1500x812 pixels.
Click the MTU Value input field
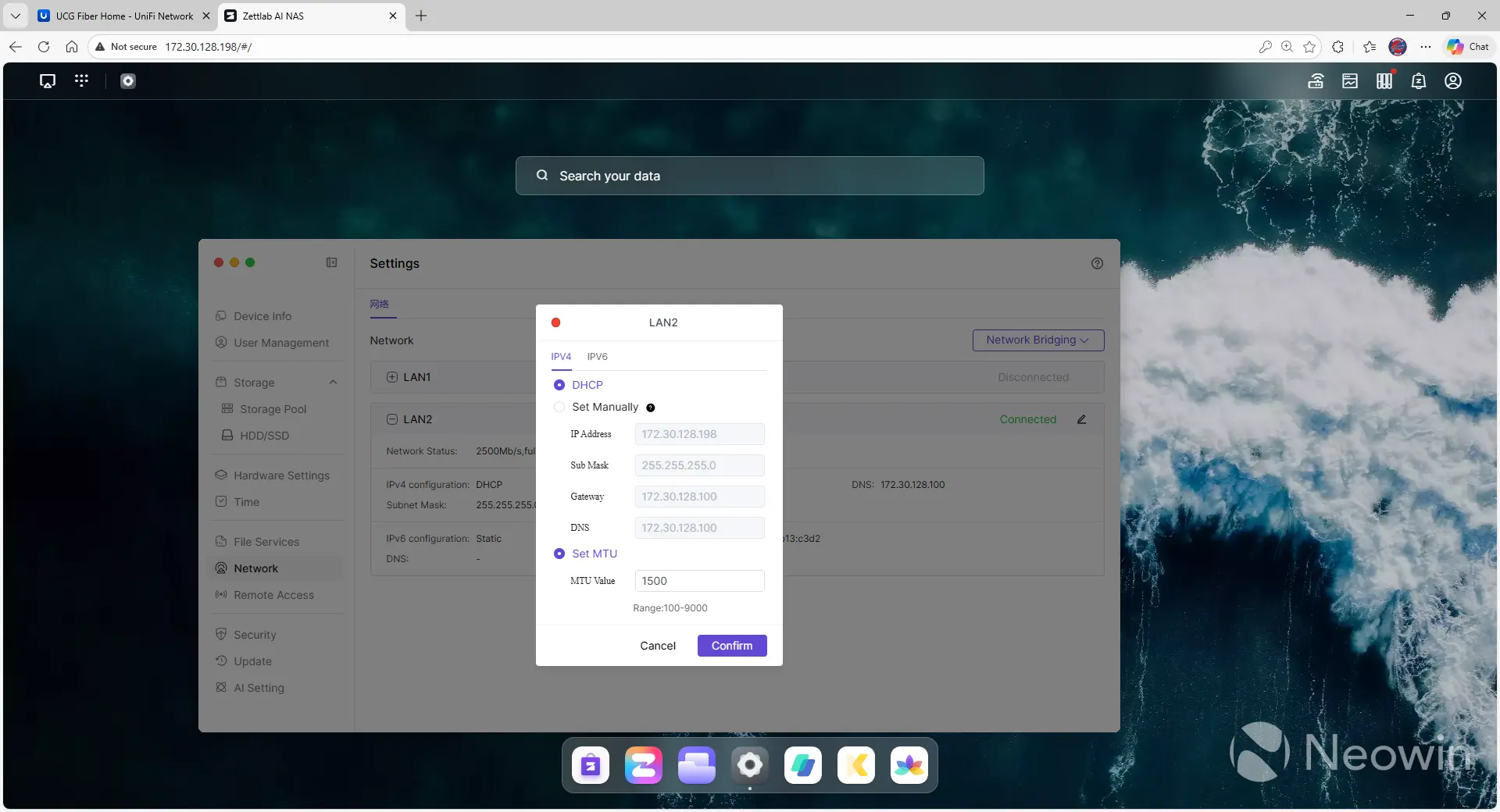click(699, 581)
